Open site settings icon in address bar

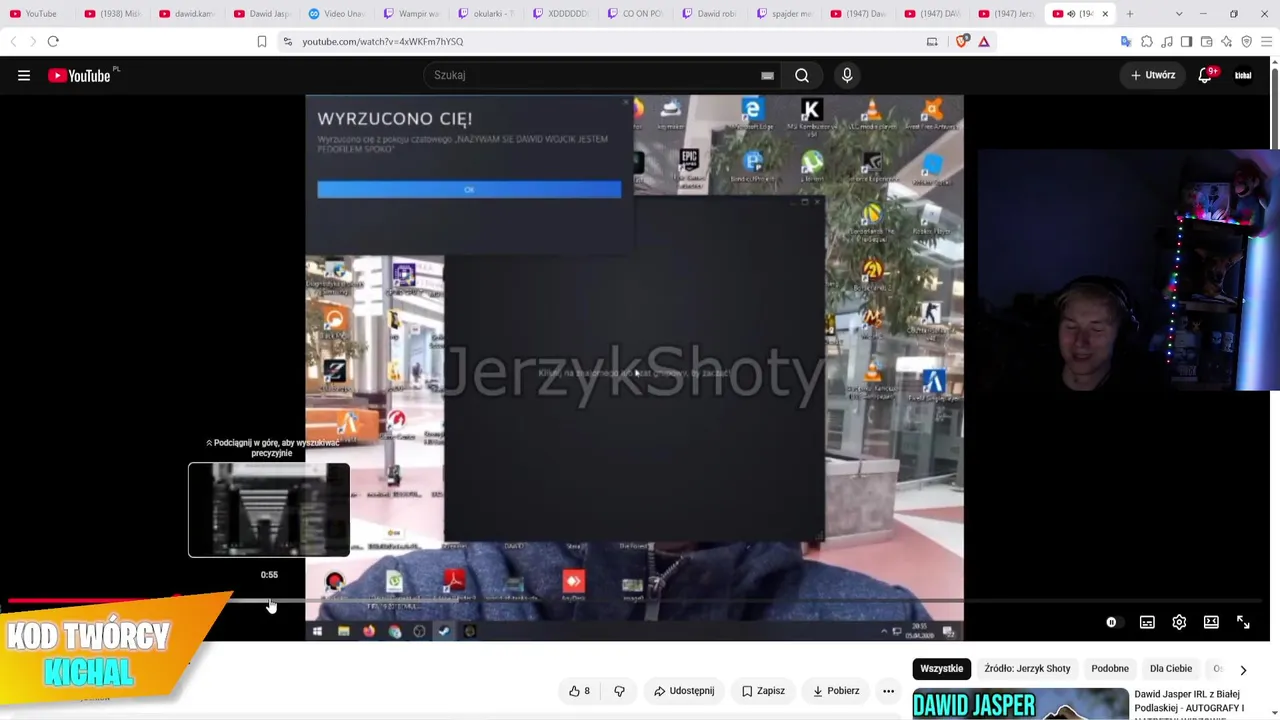[x=288, y=41]
